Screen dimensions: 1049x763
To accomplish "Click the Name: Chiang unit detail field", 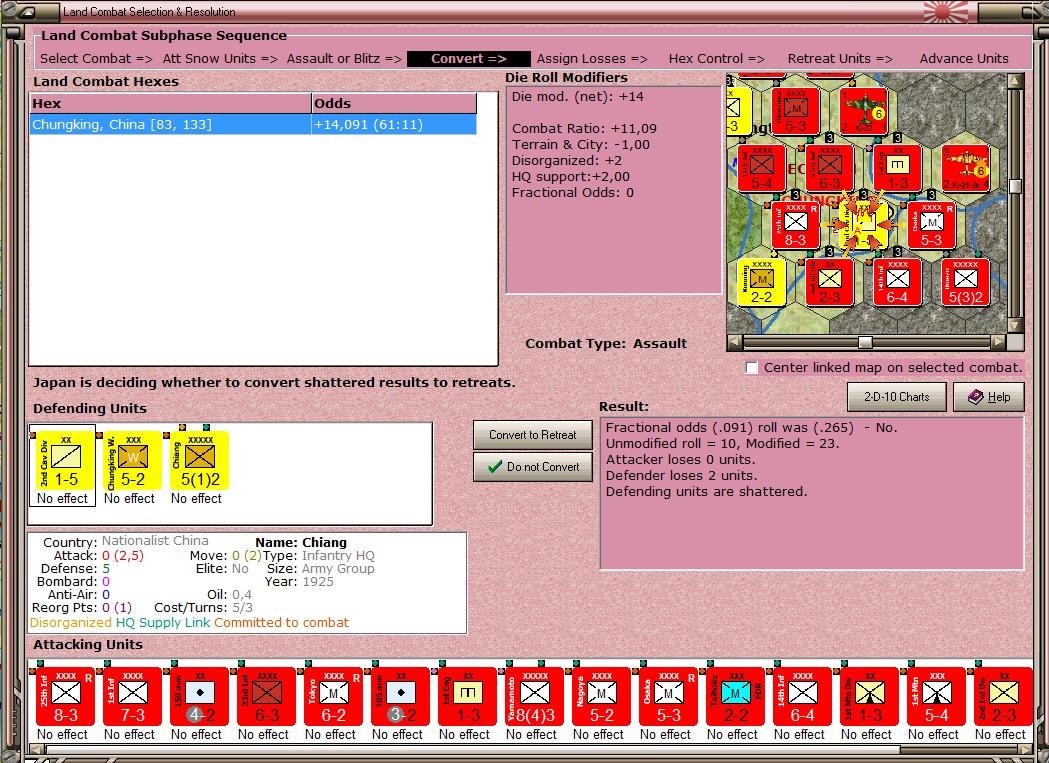I will click(x=301, y=542).
